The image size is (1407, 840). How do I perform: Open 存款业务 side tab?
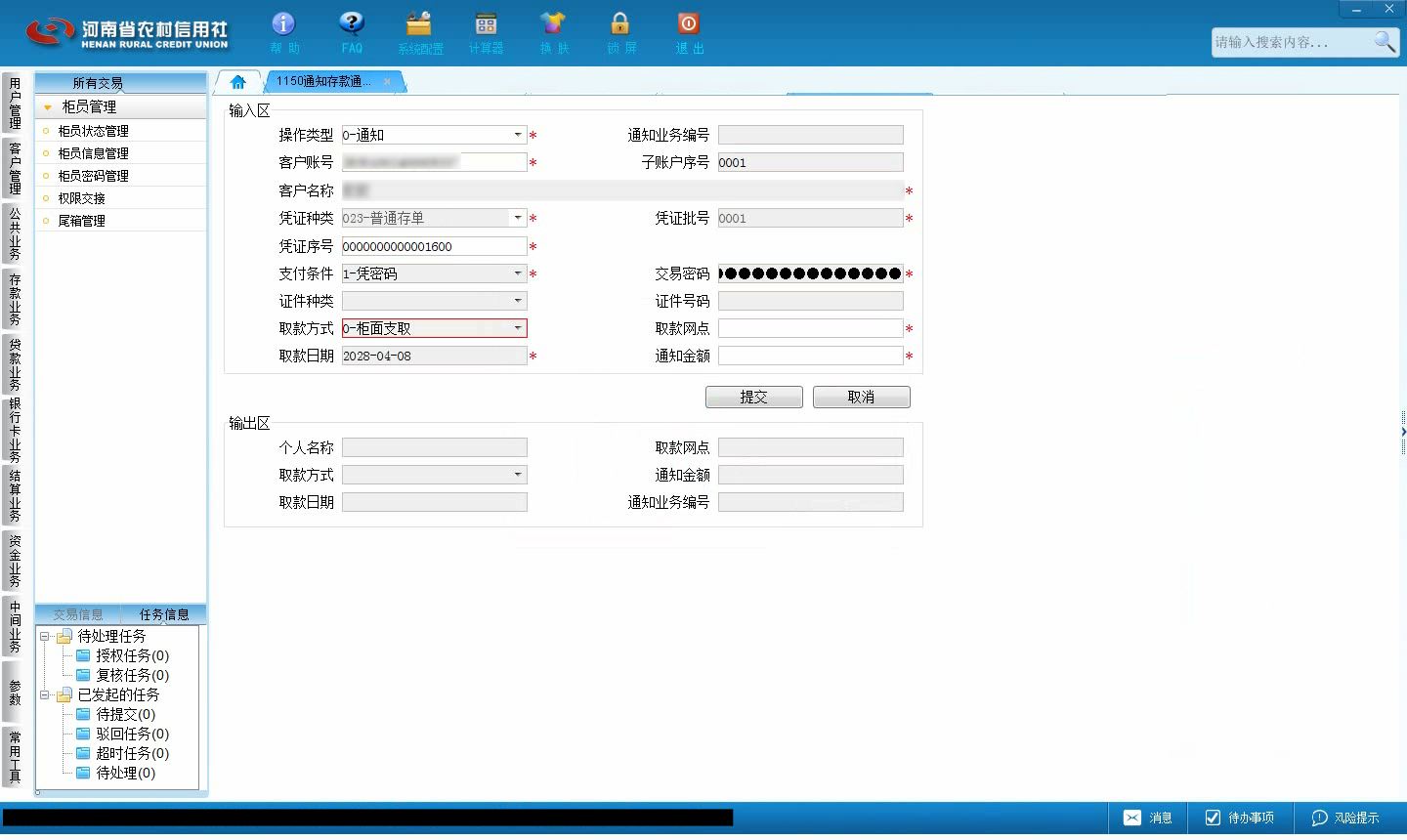pyautogui.click(x=14, y=299)
